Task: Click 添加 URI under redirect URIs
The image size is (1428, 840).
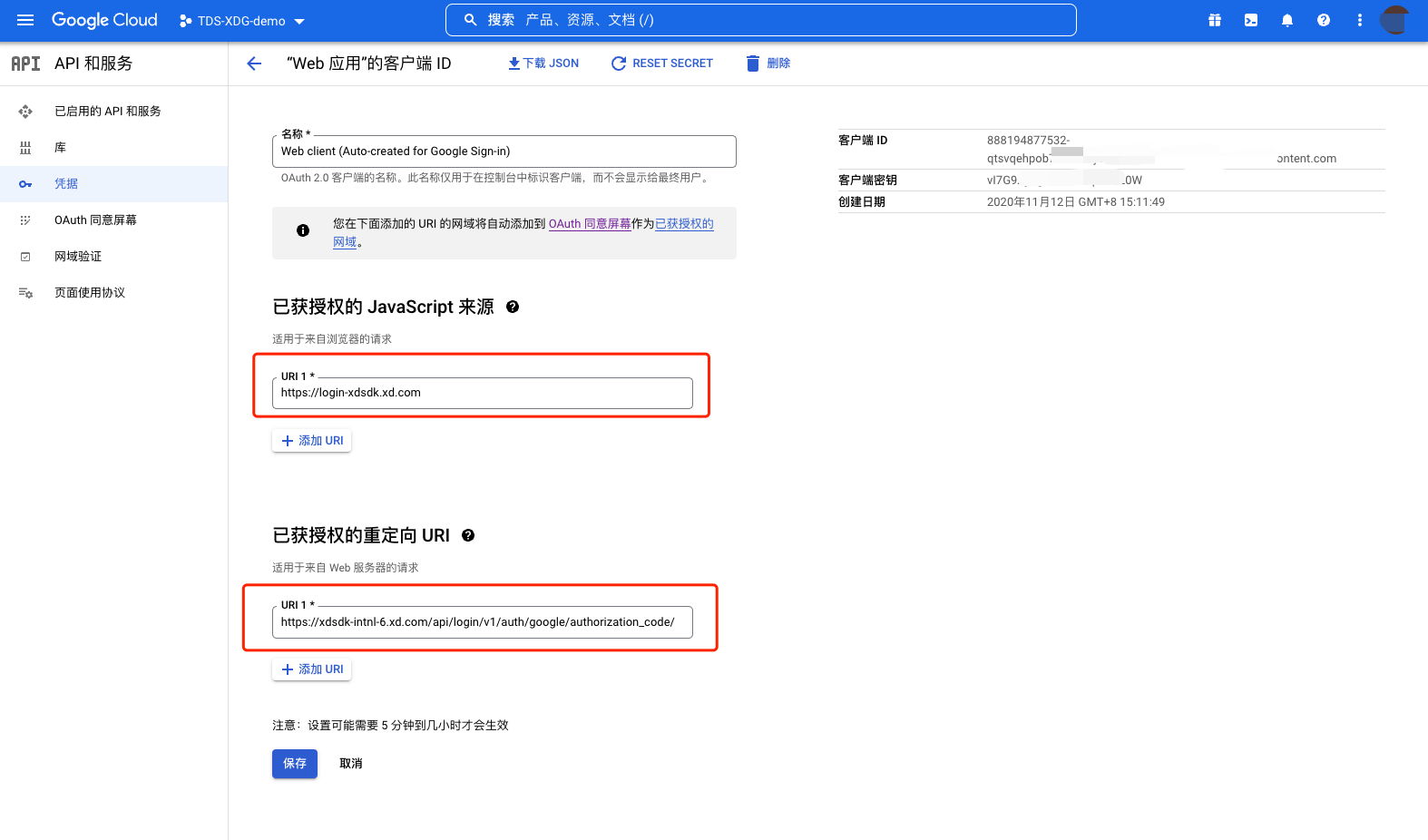Action: (311, 669)
